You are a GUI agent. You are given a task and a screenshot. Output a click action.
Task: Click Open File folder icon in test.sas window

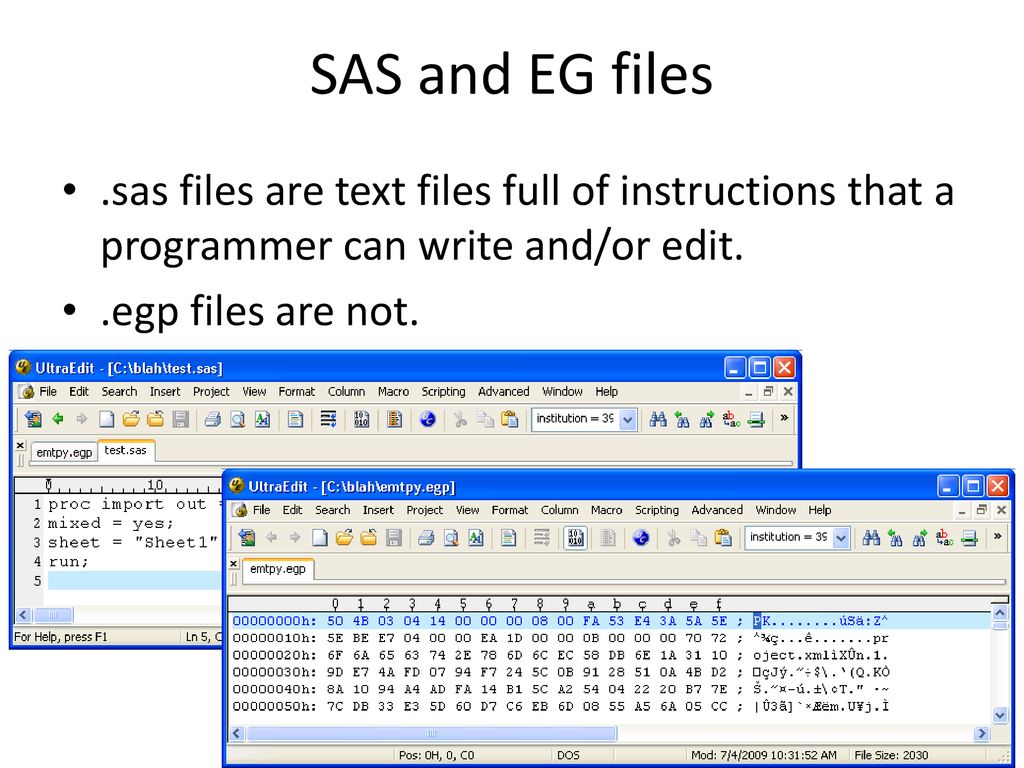tap(131, 419)
